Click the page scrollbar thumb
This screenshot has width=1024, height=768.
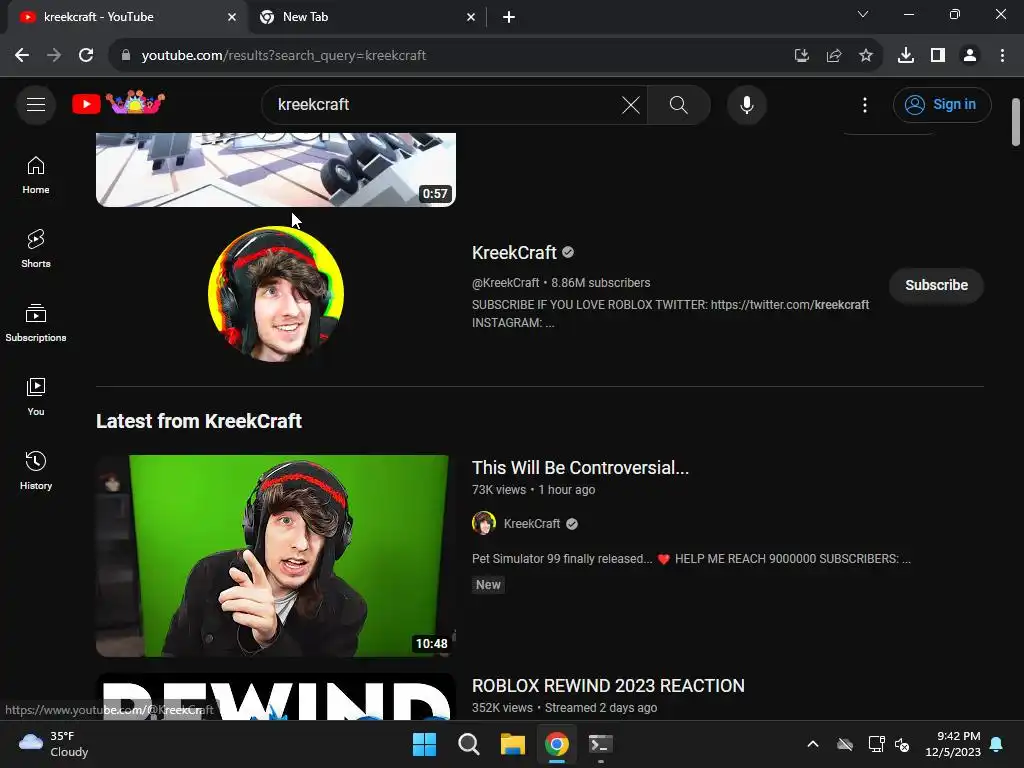pos(1016,122)
